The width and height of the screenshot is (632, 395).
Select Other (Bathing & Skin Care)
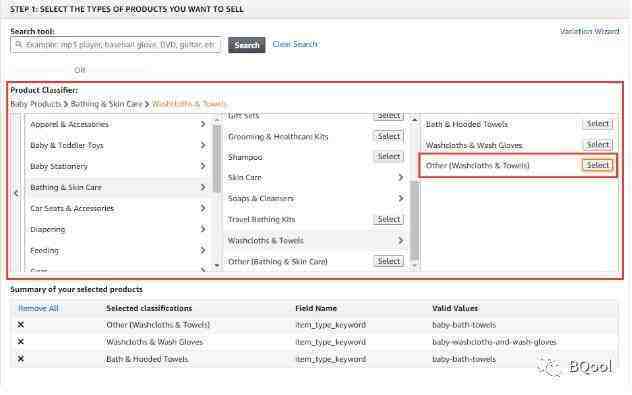[389, 261]
